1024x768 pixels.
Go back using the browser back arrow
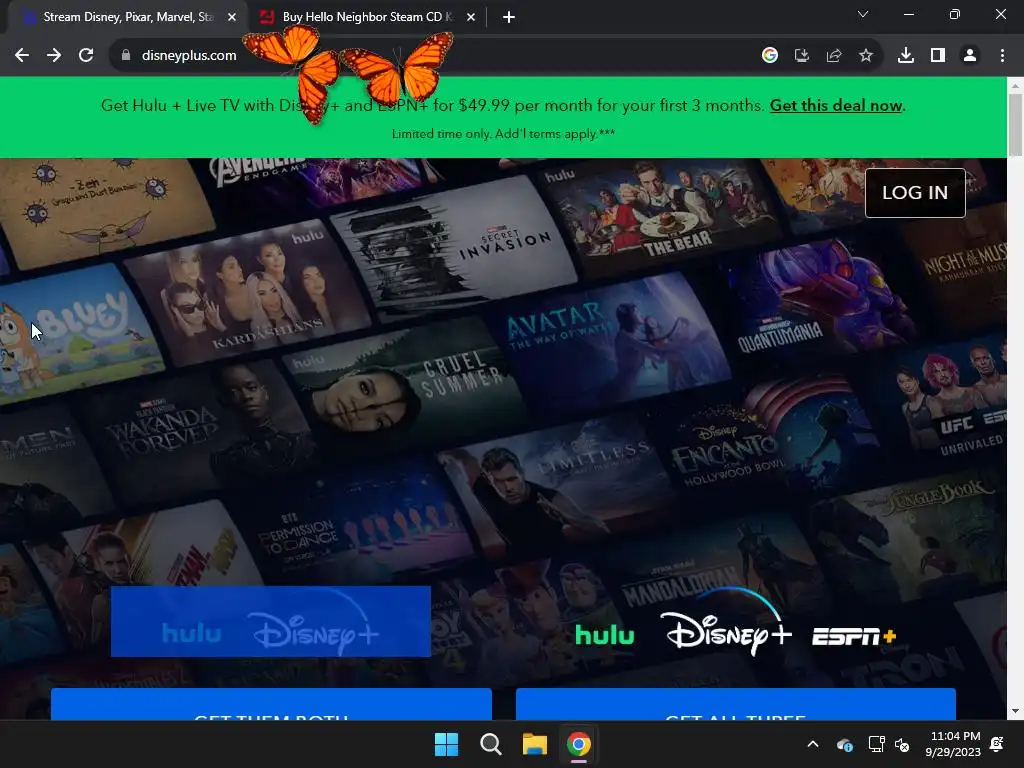tap(22, 56)
